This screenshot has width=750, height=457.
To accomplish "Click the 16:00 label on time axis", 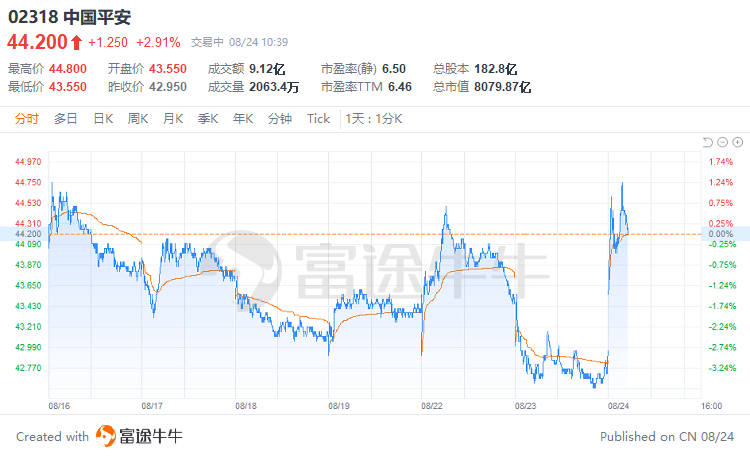I will point(711,406).
